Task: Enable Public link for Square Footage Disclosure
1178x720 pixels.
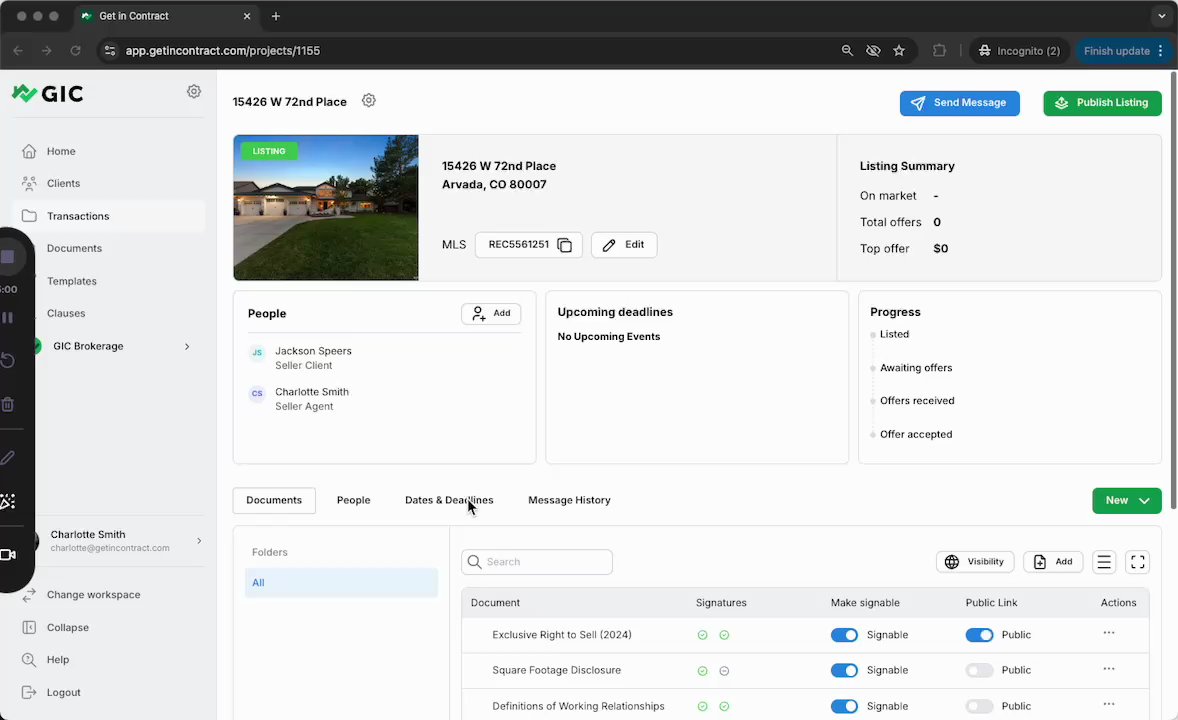Action: coord(979,670)
